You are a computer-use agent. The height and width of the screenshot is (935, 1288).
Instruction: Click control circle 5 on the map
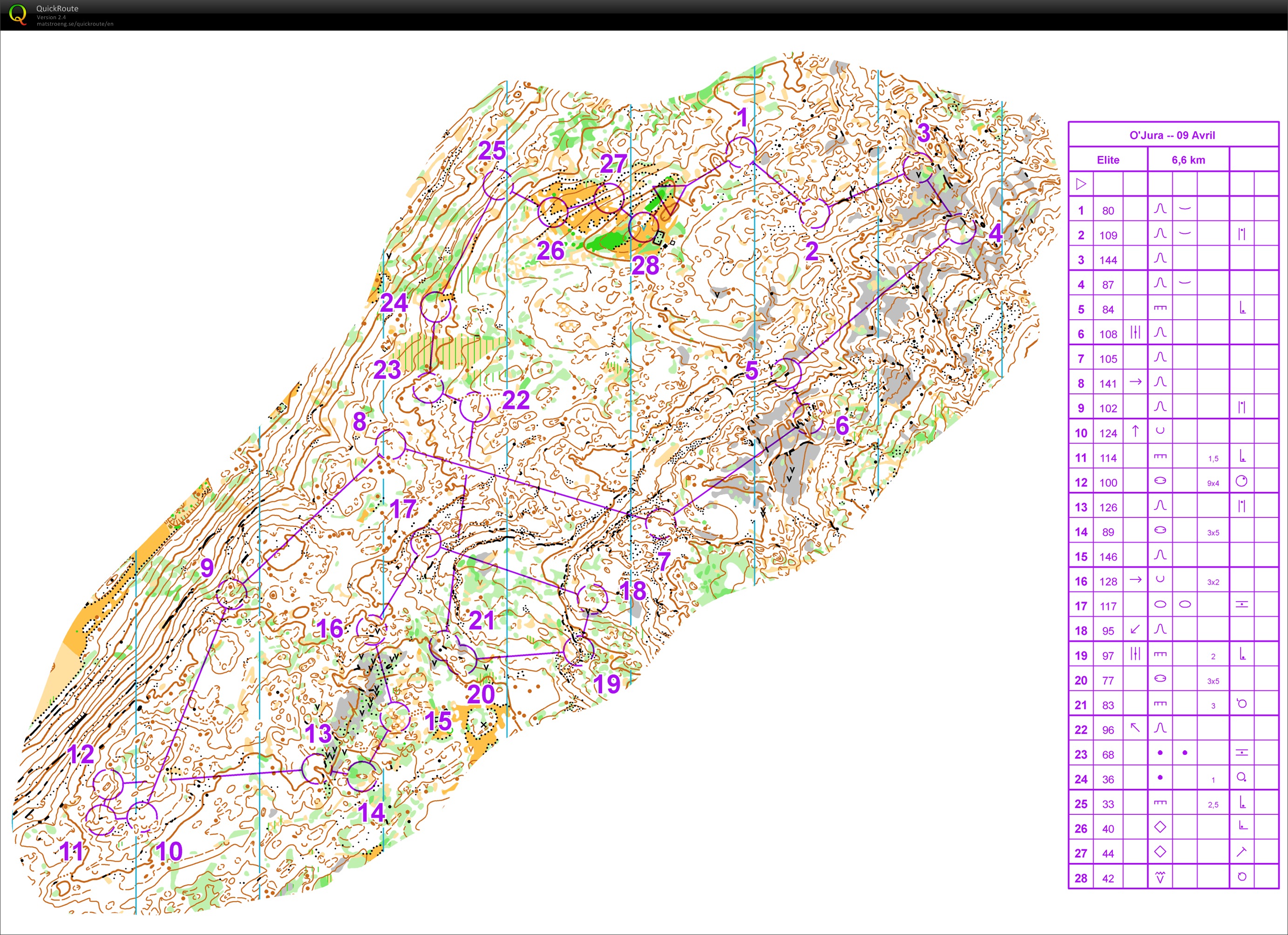coord(787,374)
